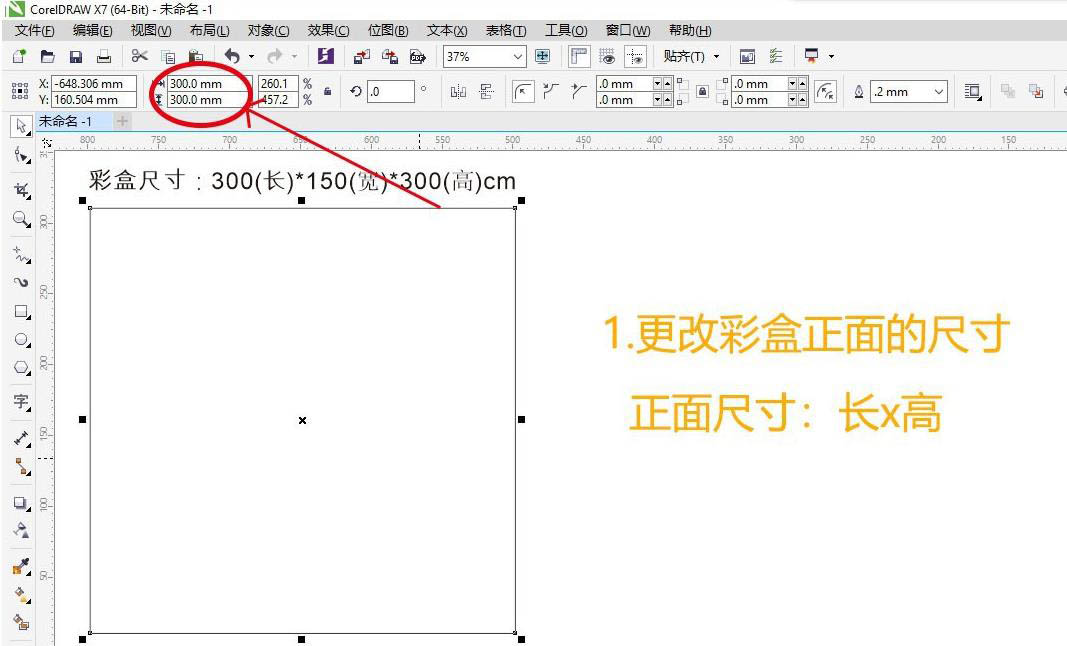Open the zoom level 37% dropdown
The height and width of the screenshot is (646, 1067).
point(516,57)
